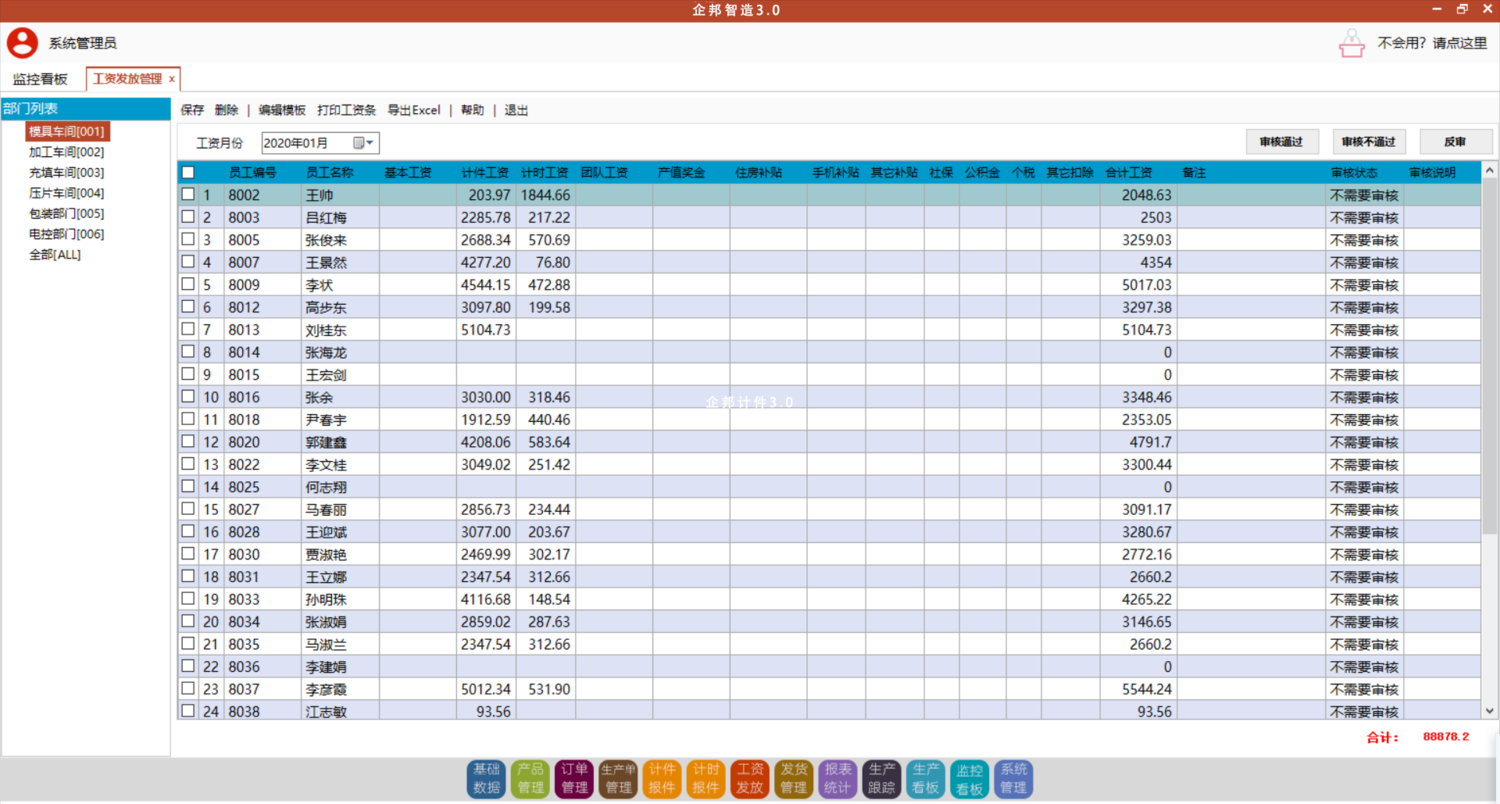This screenshot has height=804, width=1500.
Task: Open the 计时报件 module tile
Action: click(706, 778)
